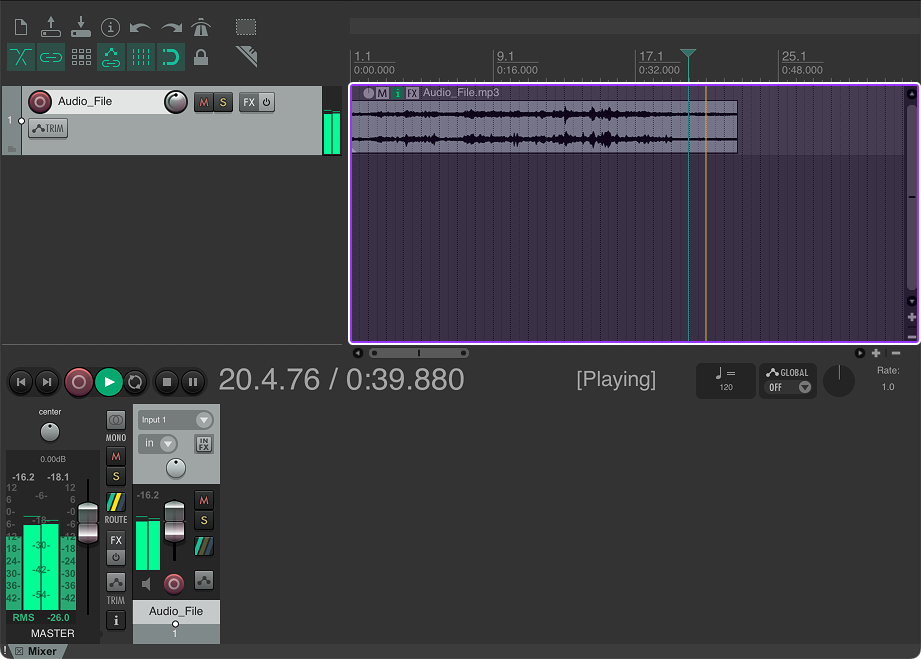Viewport: 921px width, 659px height.
Task: Open mixer strip routing button for Audio_File
Action: pyautogui.click(x=204, y=546)
